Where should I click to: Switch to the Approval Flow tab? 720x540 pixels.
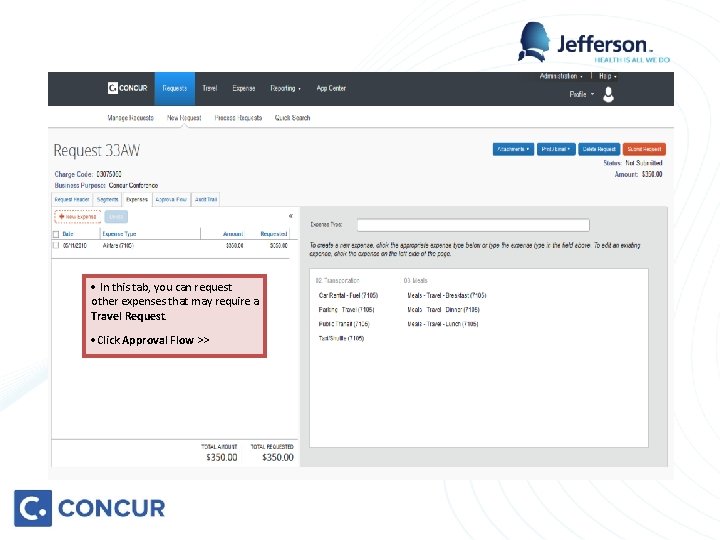tap(171, 199)
